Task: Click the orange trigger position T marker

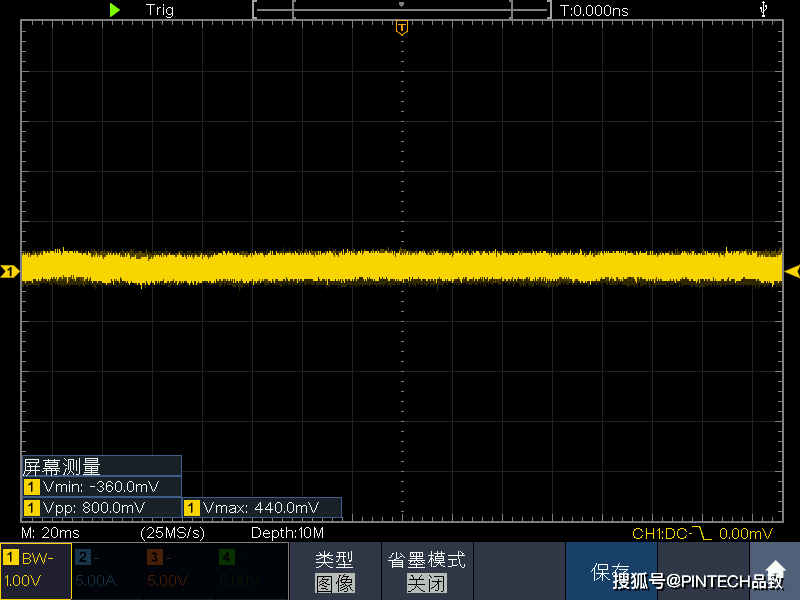Action: 402,28
